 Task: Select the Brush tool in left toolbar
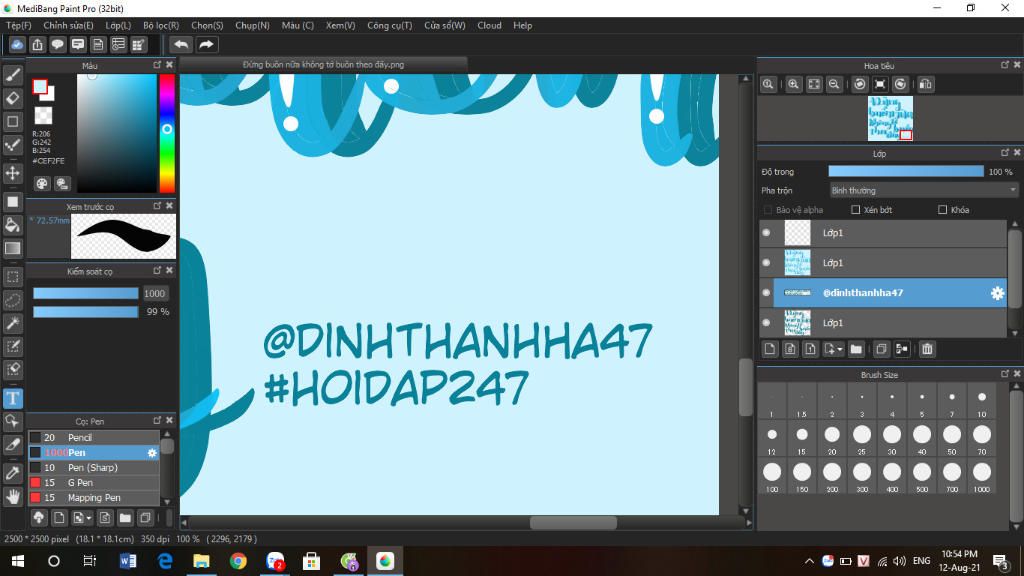(x=12, y=75)
